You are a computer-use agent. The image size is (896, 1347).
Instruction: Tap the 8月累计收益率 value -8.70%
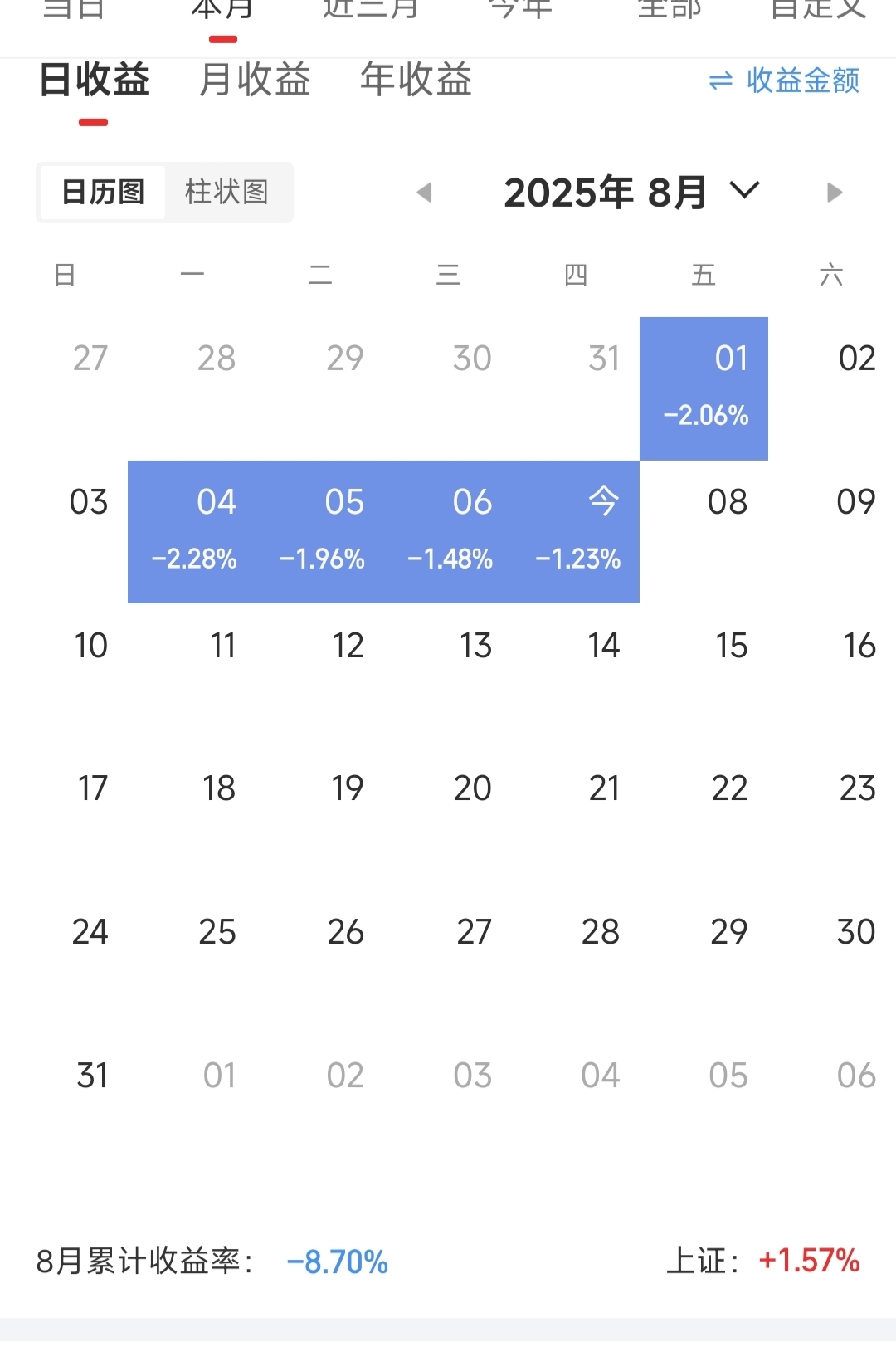point(337,1262)
